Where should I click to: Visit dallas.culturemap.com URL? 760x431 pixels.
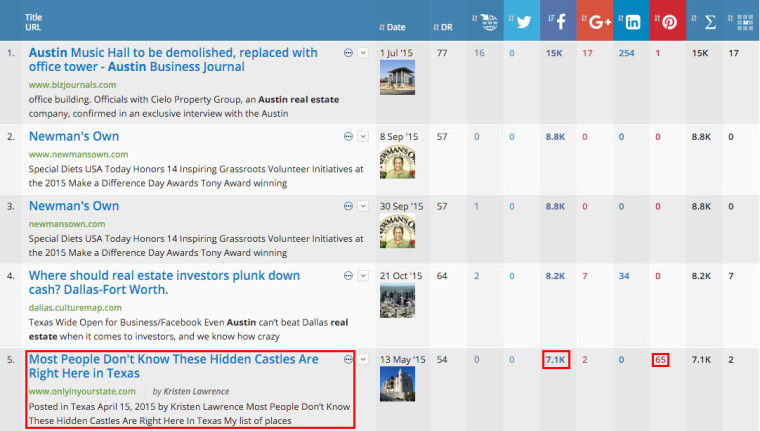[x=75, y=308]
